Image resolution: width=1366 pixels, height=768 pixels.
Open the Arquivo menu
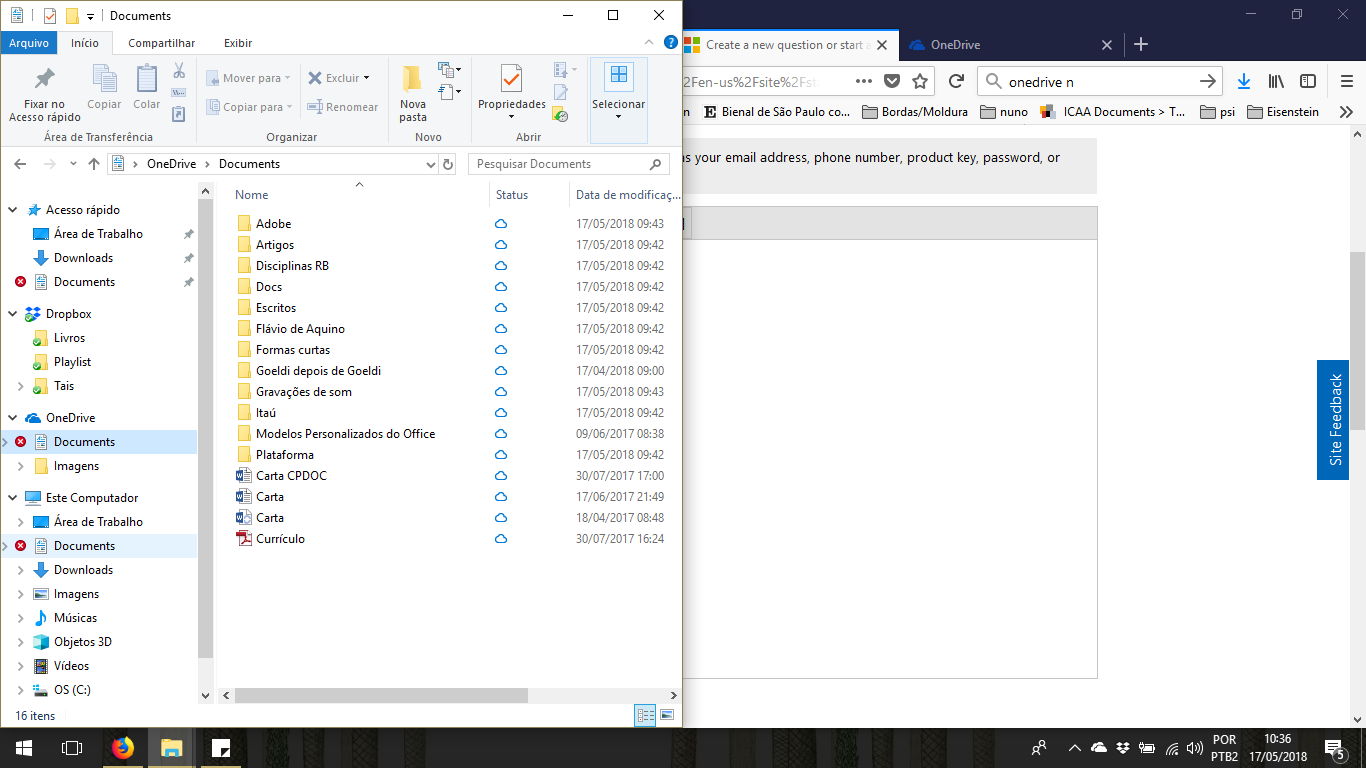pos(28,43)
